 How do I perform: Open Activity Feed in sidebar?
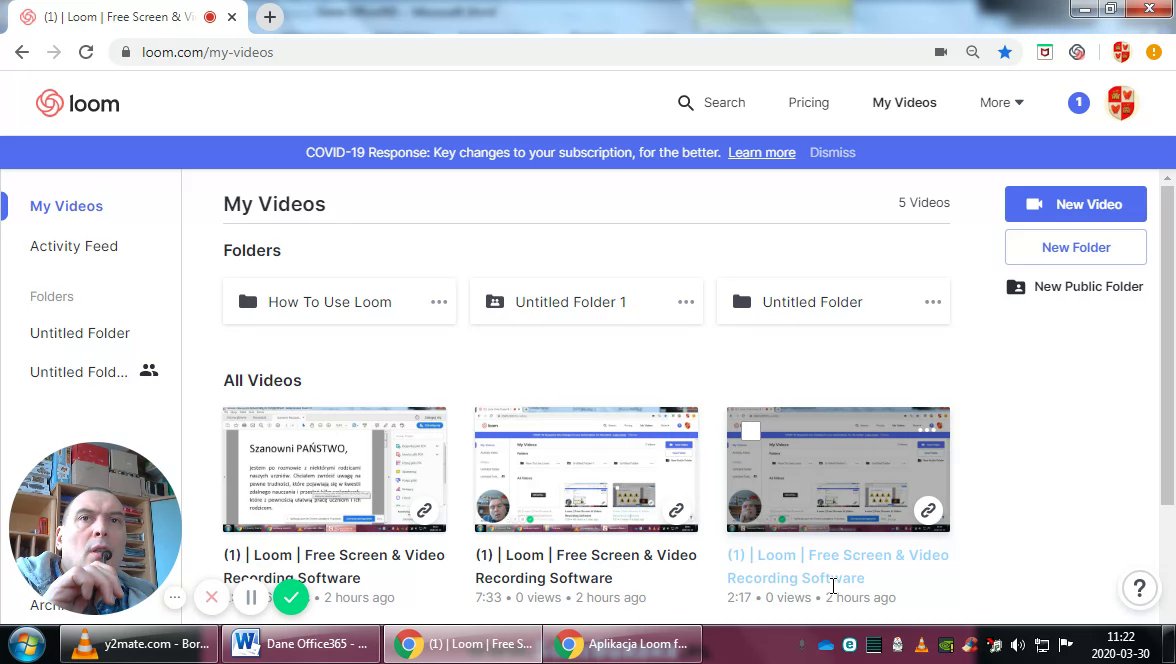tap(74, 246)
